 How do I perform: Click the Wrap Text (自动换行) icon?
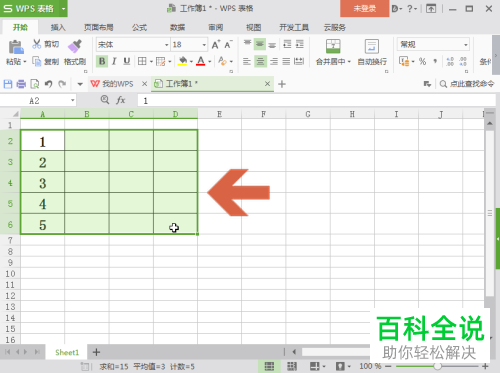[372, 46]
